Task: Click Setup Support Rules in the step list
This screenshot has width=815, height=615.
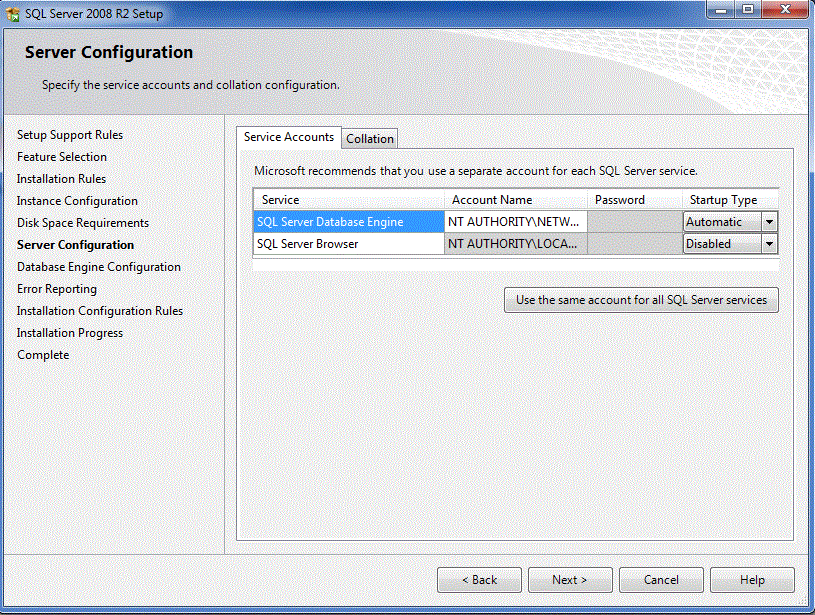Action: click(70, 135)
